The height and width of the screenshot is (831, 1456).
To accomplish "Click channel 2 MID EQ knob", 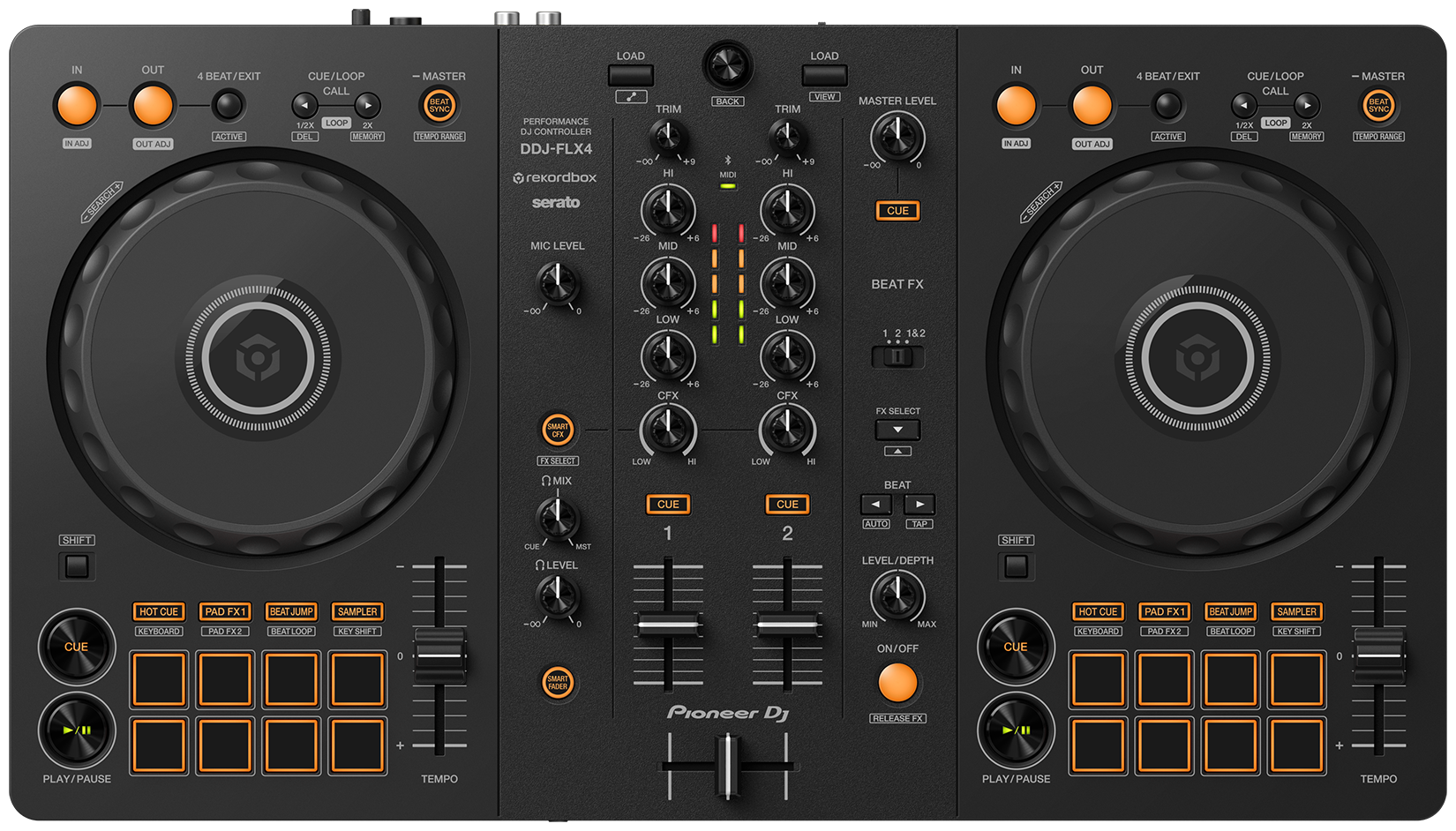I will [x=787, y=283].
